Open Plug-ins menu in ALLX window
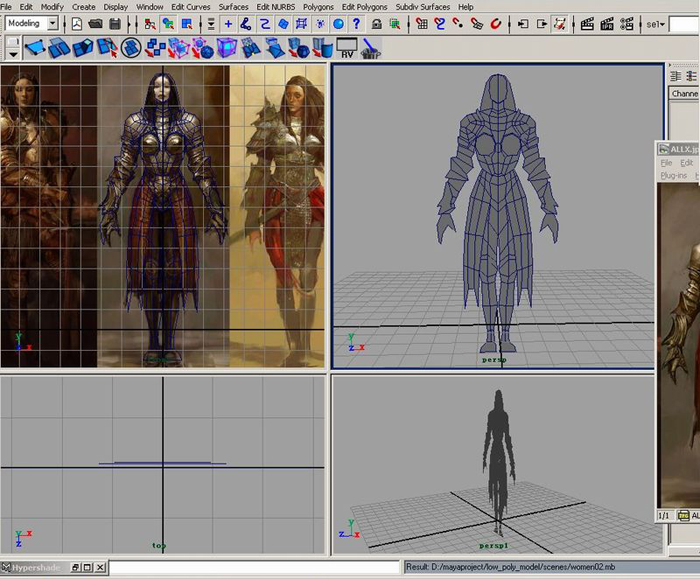Image resolution: width=700 pixels, height=579 pixels. click(674, 176)
